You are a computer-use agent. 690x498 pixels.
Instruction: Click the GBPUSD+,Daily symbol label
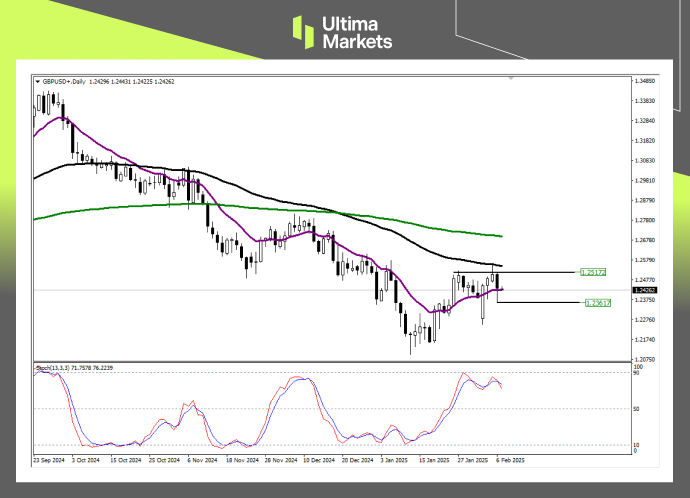click(x=63, y=82)
